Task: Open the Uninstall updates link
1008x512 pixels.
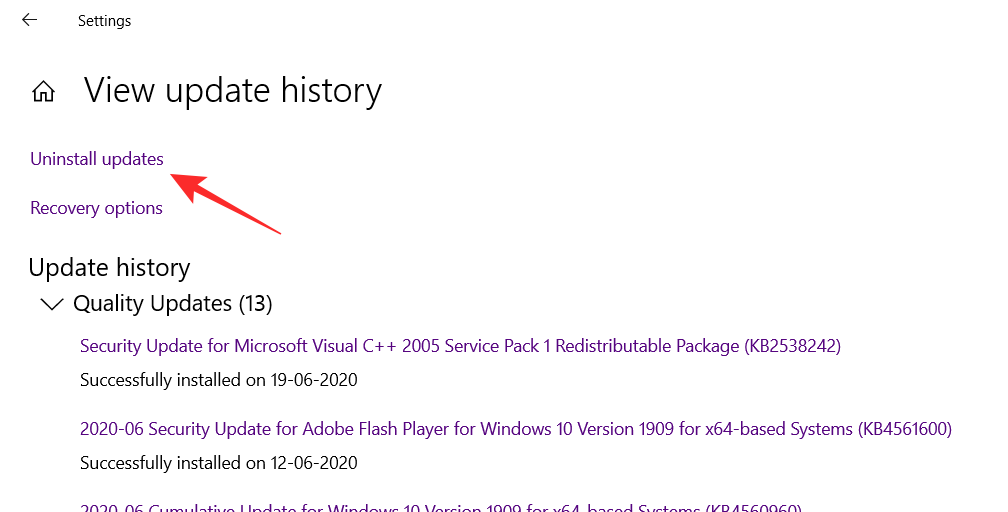Action: tap(97, 159)
